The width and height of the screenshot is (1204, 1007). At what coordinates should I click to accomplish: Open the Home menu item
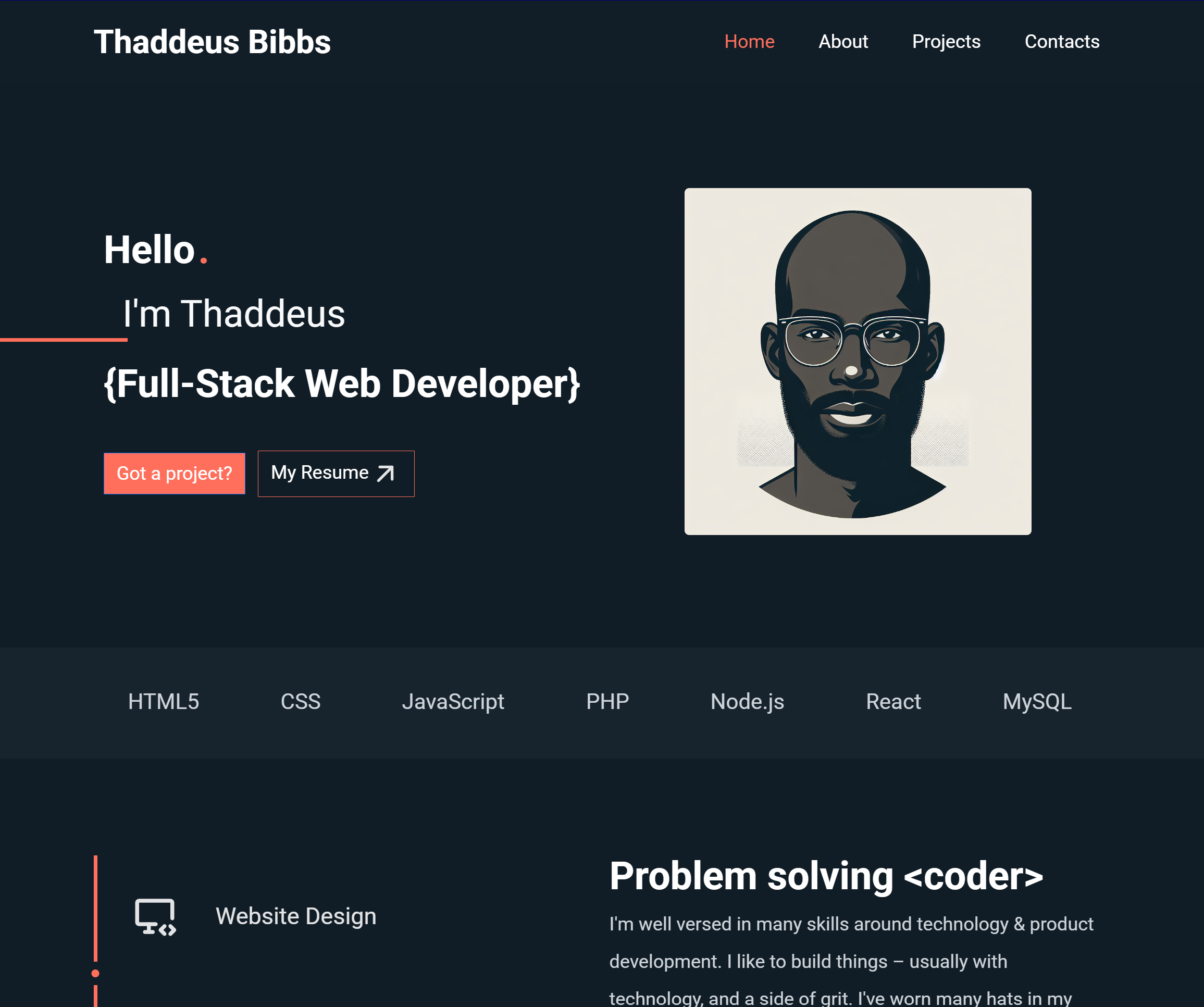coord(749,41)
